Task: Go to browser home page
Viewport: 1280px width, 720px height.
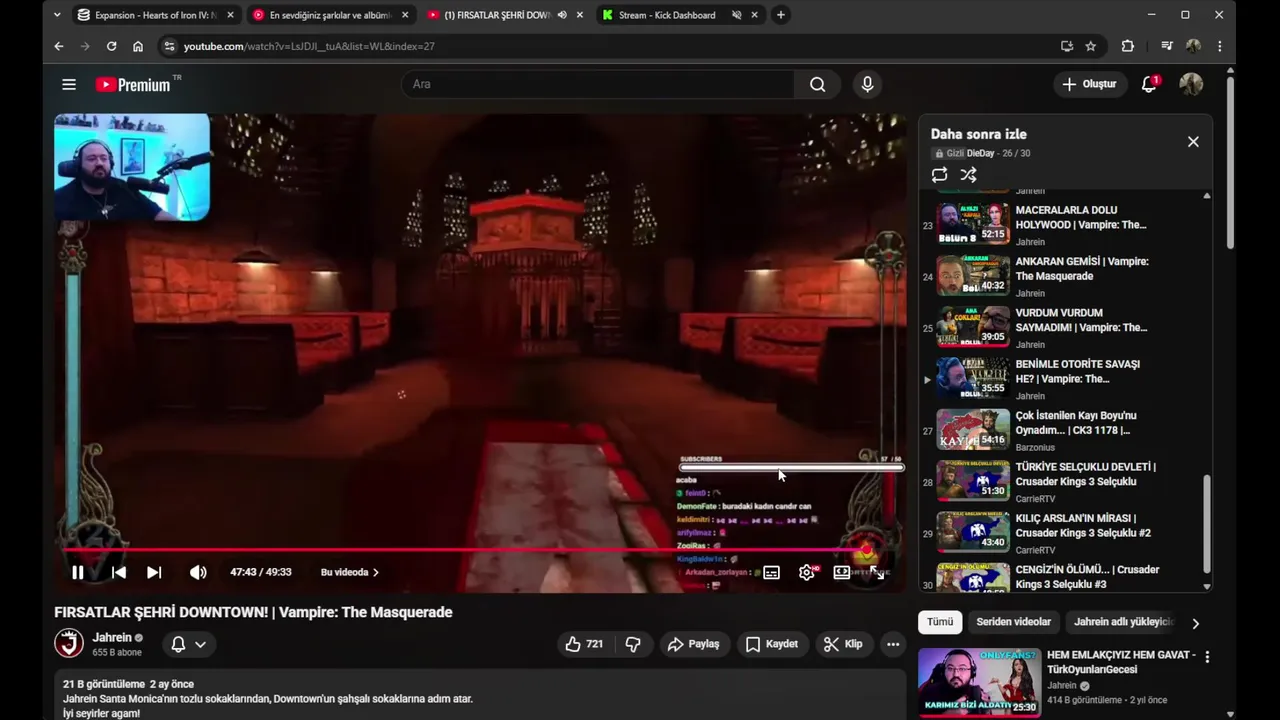Action: pos(138,46)
